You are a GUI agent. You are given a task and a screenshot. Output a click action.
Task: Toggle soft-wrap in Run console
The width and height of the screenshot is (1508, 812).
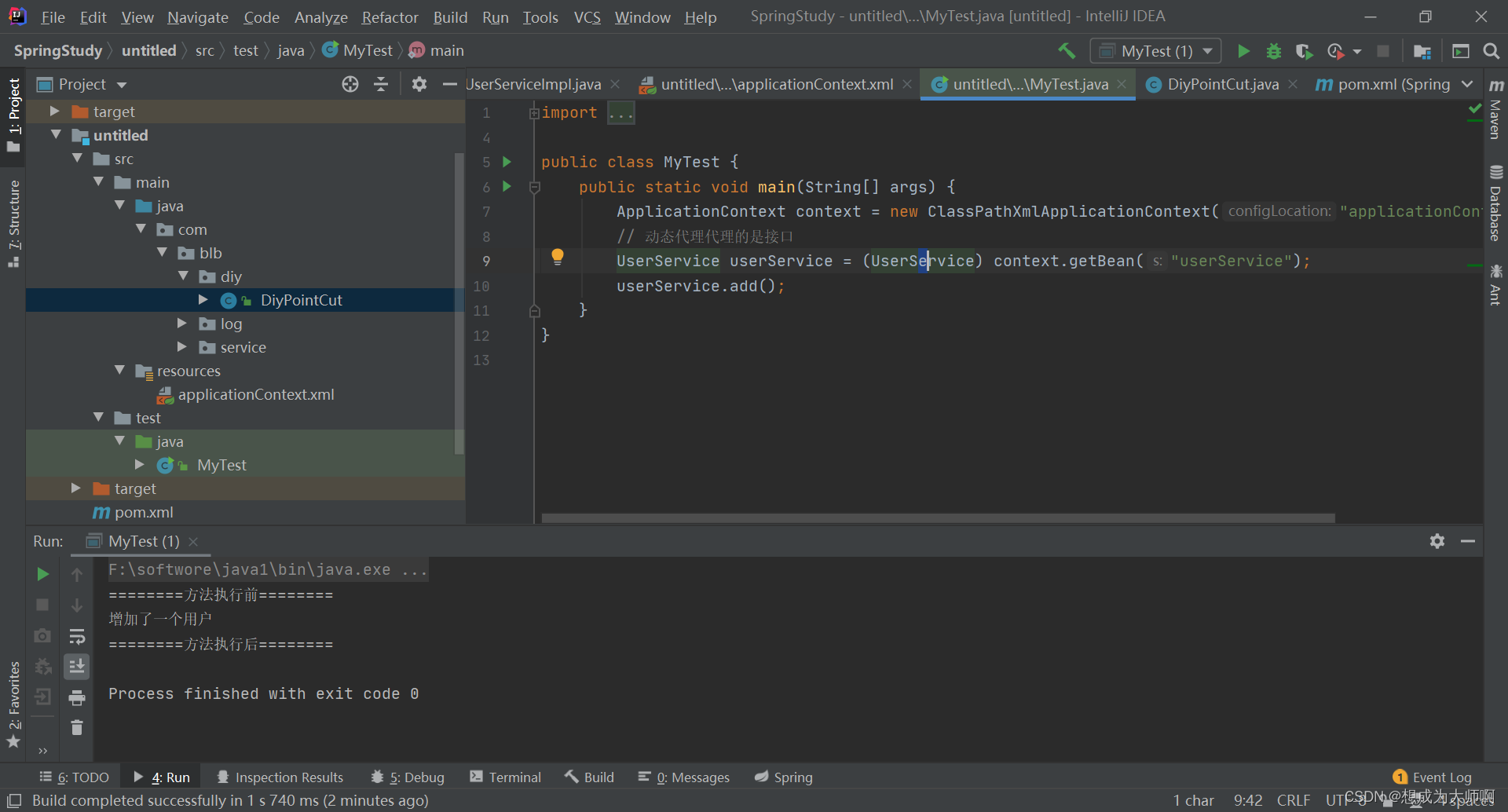click(x=77, y=636)
